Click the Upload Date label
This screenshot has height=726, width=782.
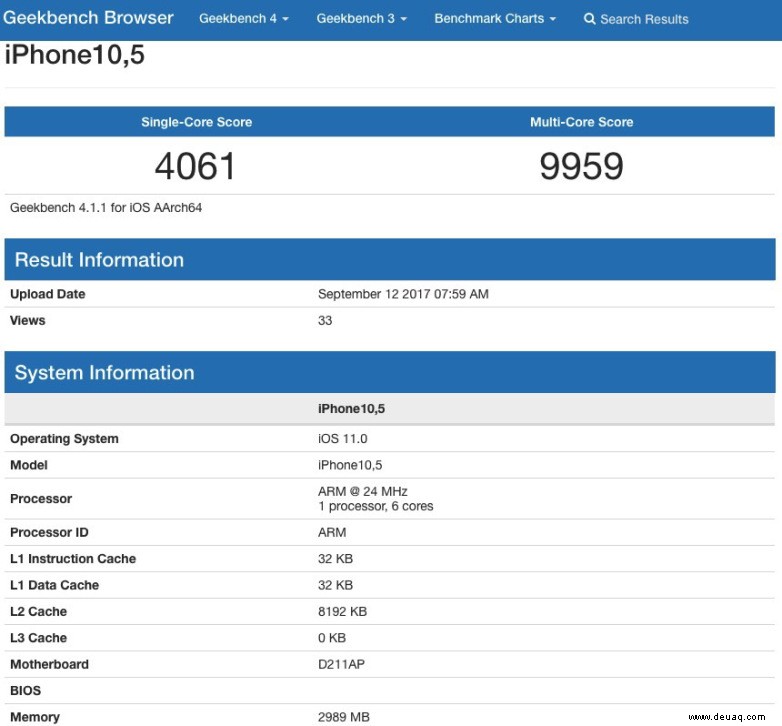coord(47,294)
